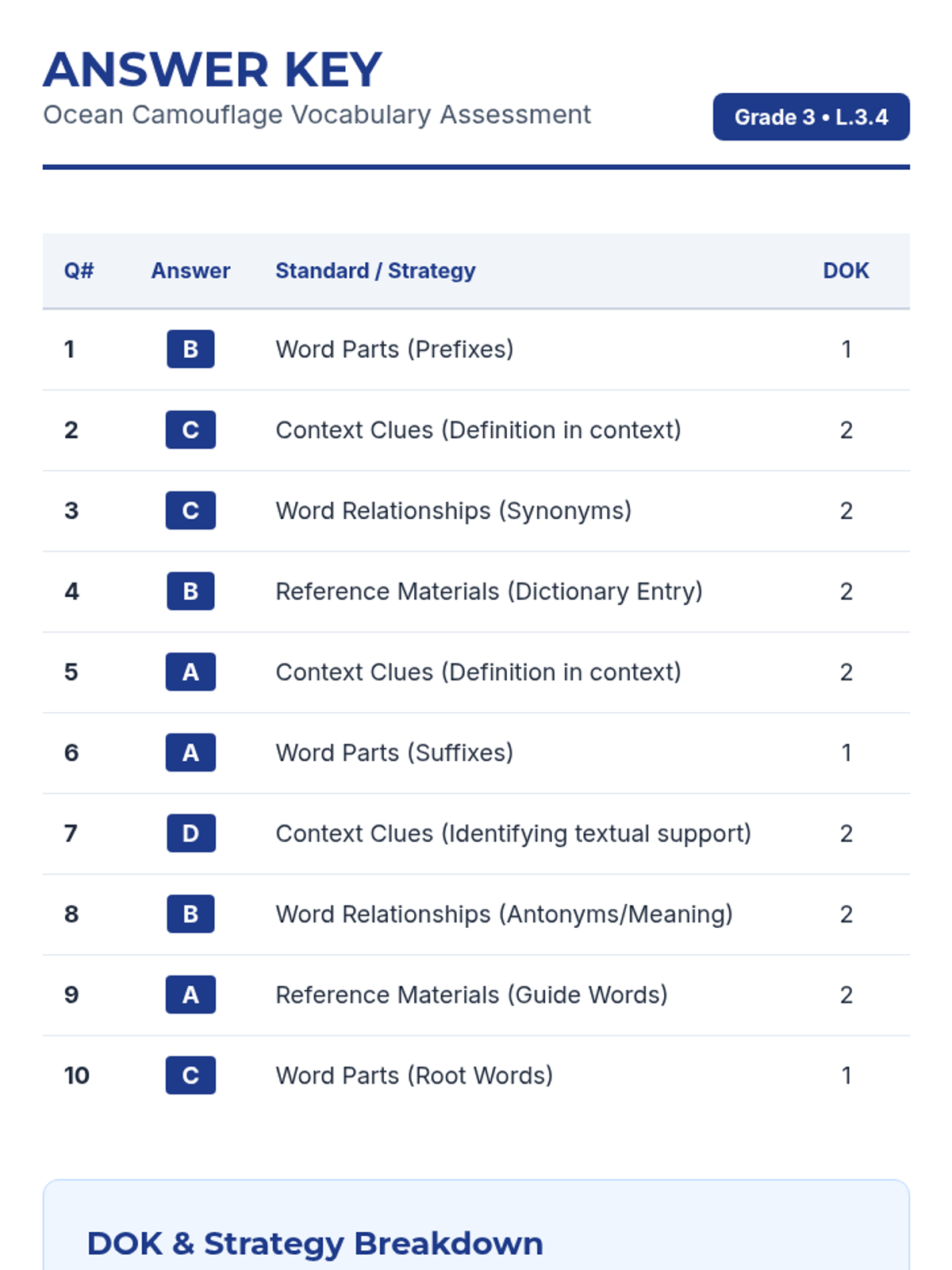Select the B badge in row 4
The image size is (952, 1270).
190,591
